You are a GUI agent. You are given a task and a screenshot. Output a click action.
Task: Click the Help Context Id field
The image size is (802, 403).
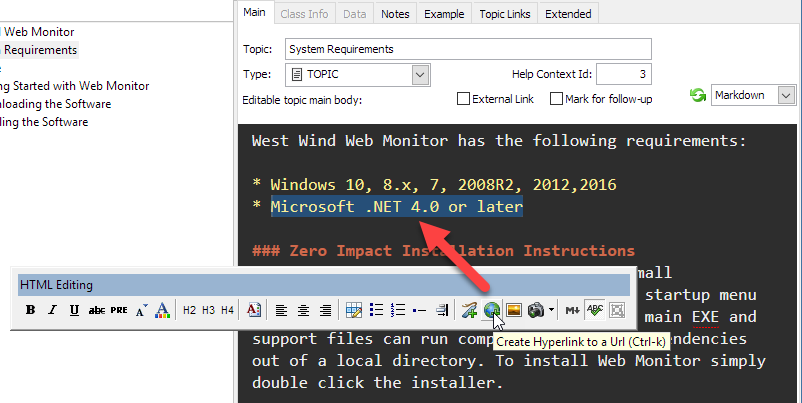pos(623,74)
